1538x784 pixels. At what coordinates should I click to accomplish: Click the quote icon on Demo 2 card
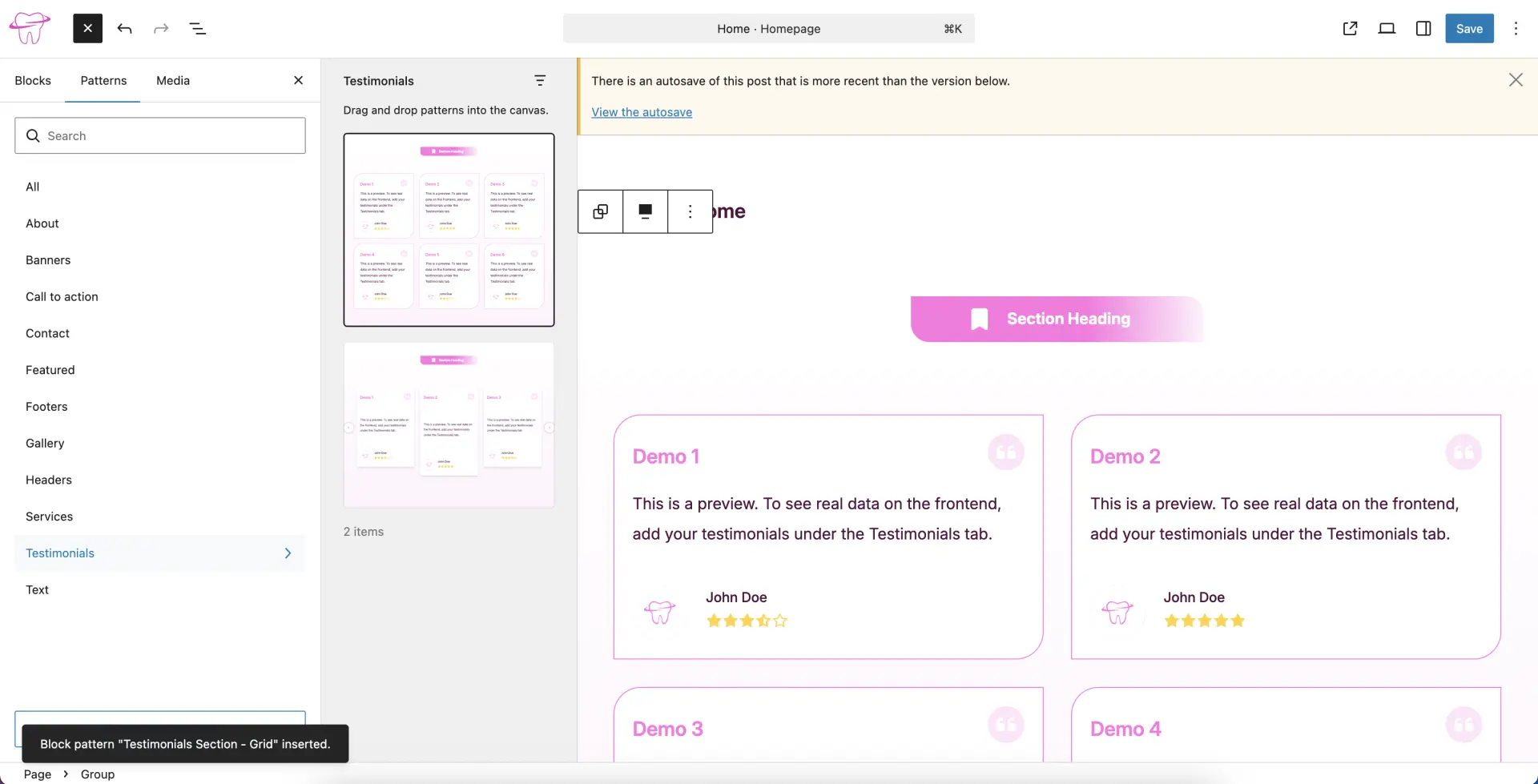(x=1464, y=452)
